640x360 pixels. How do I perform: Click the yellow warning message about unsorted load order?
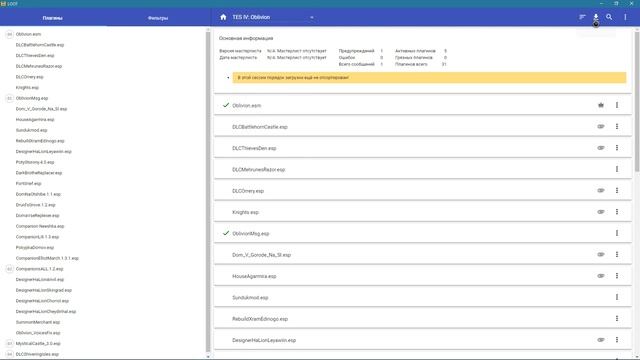[x=429, y=78]
